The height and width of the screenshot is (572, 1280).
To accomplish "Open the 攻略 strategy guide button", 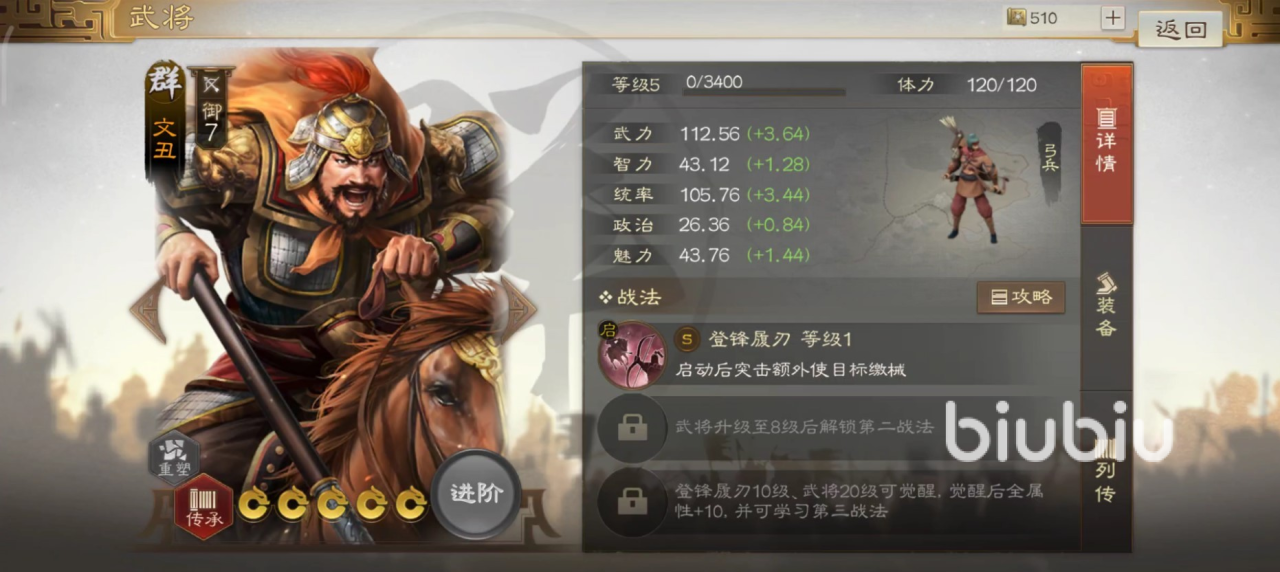I will tap(1021, 297).
